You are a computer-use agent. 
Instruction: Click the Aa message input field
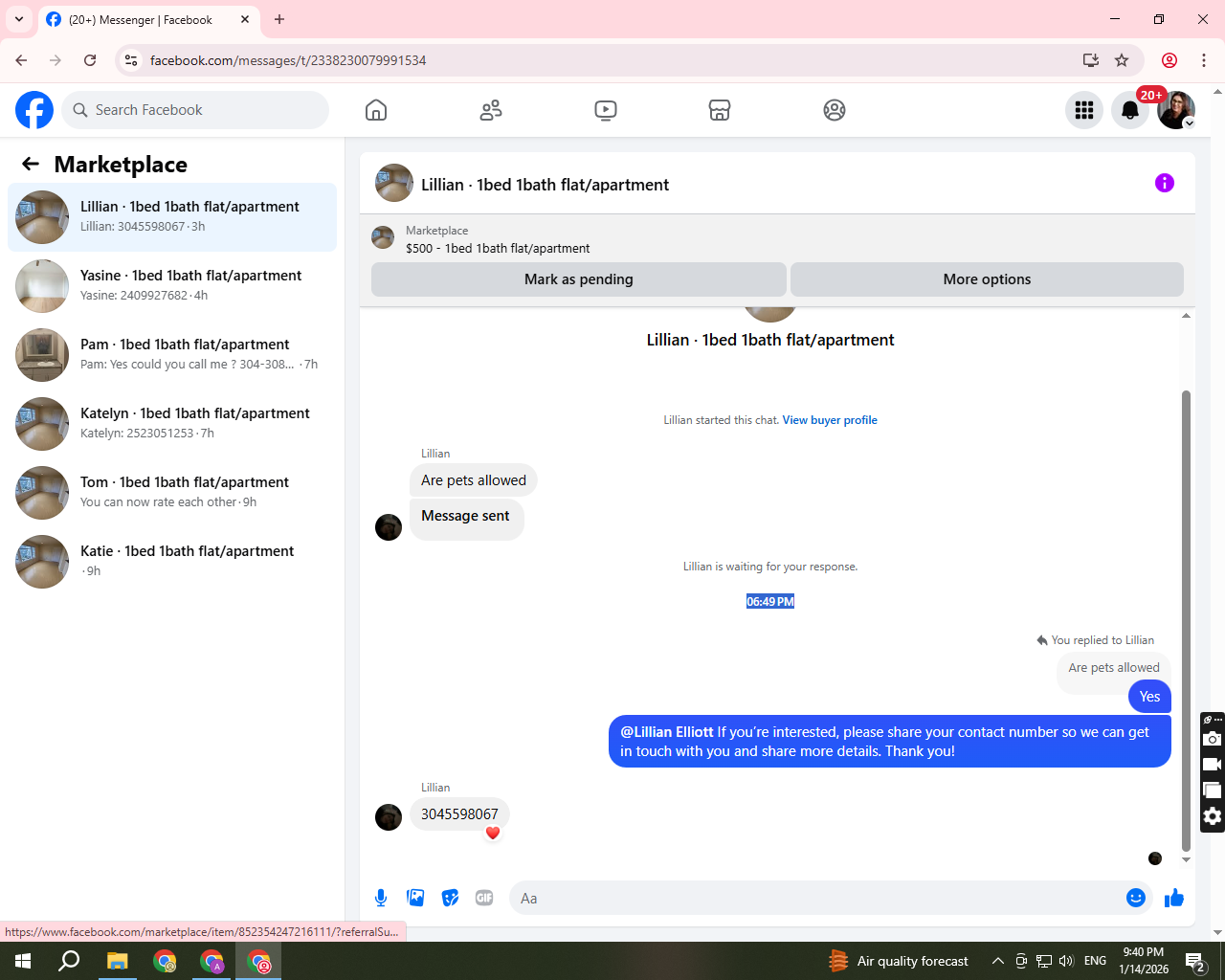point(818,898)
